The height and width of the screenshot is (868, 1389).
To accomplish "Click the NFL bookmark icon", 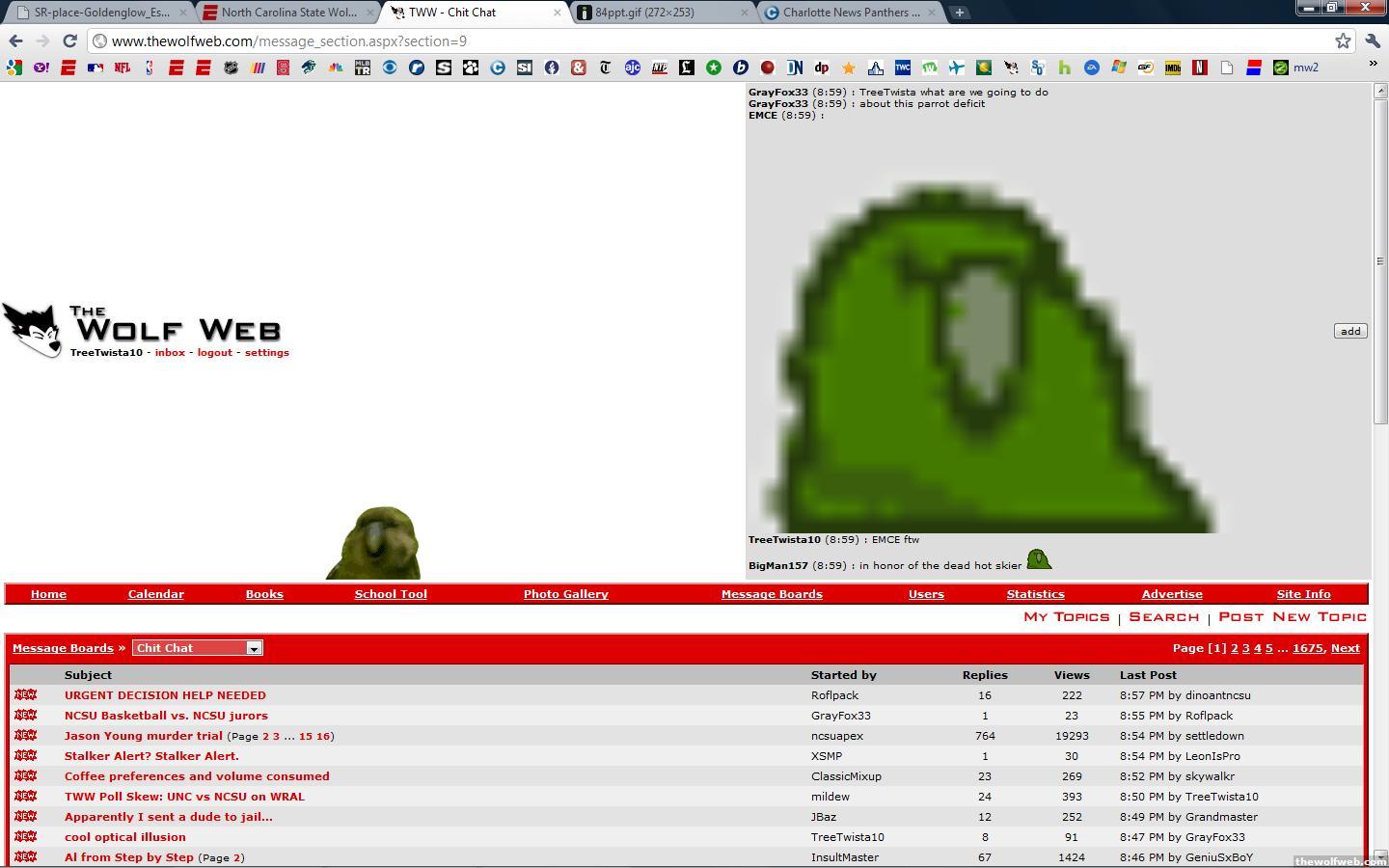I will coord(122,68).
